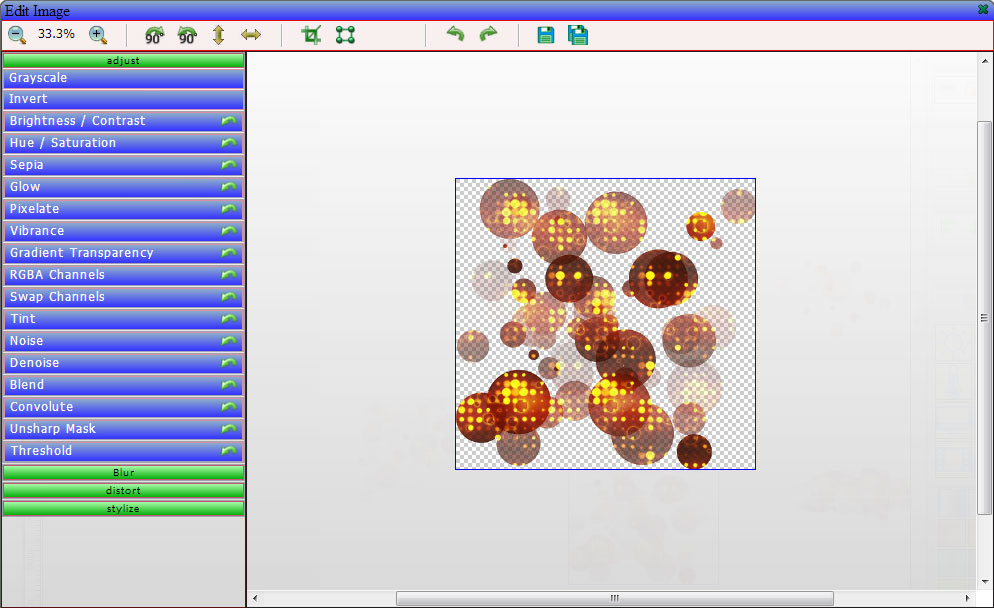Redo the last undone edit
This screenshot has width=994, height=608.
point(488,35)
